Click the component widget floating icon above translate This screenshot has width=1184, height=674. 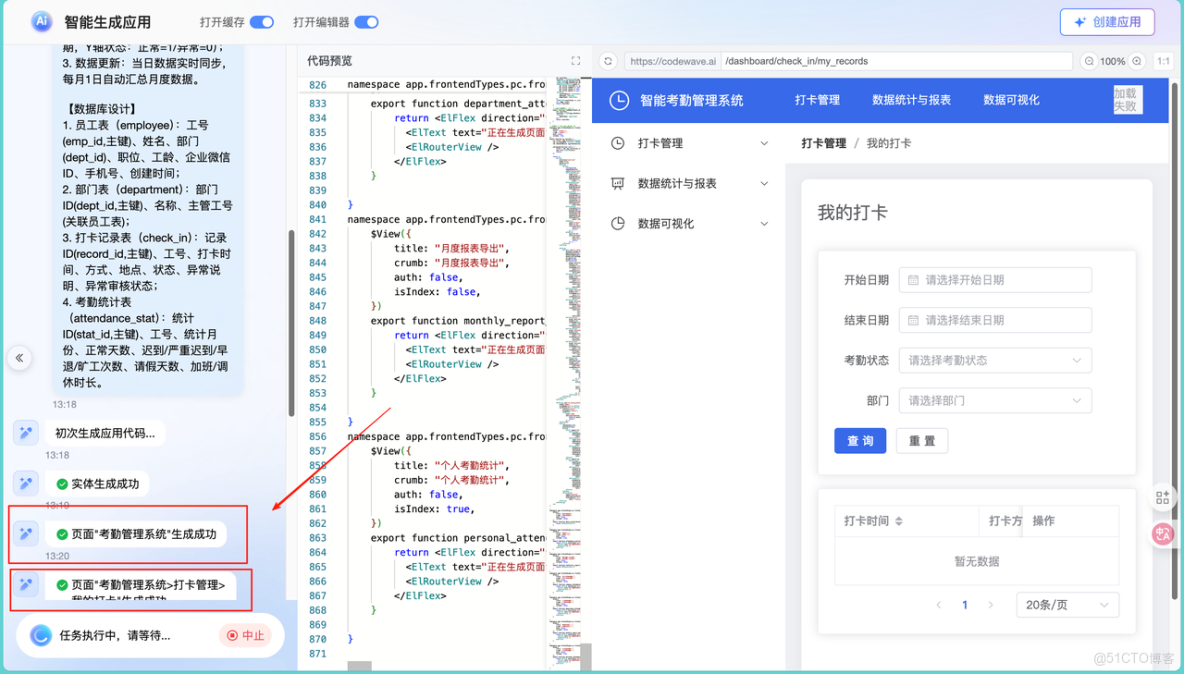1162,497
